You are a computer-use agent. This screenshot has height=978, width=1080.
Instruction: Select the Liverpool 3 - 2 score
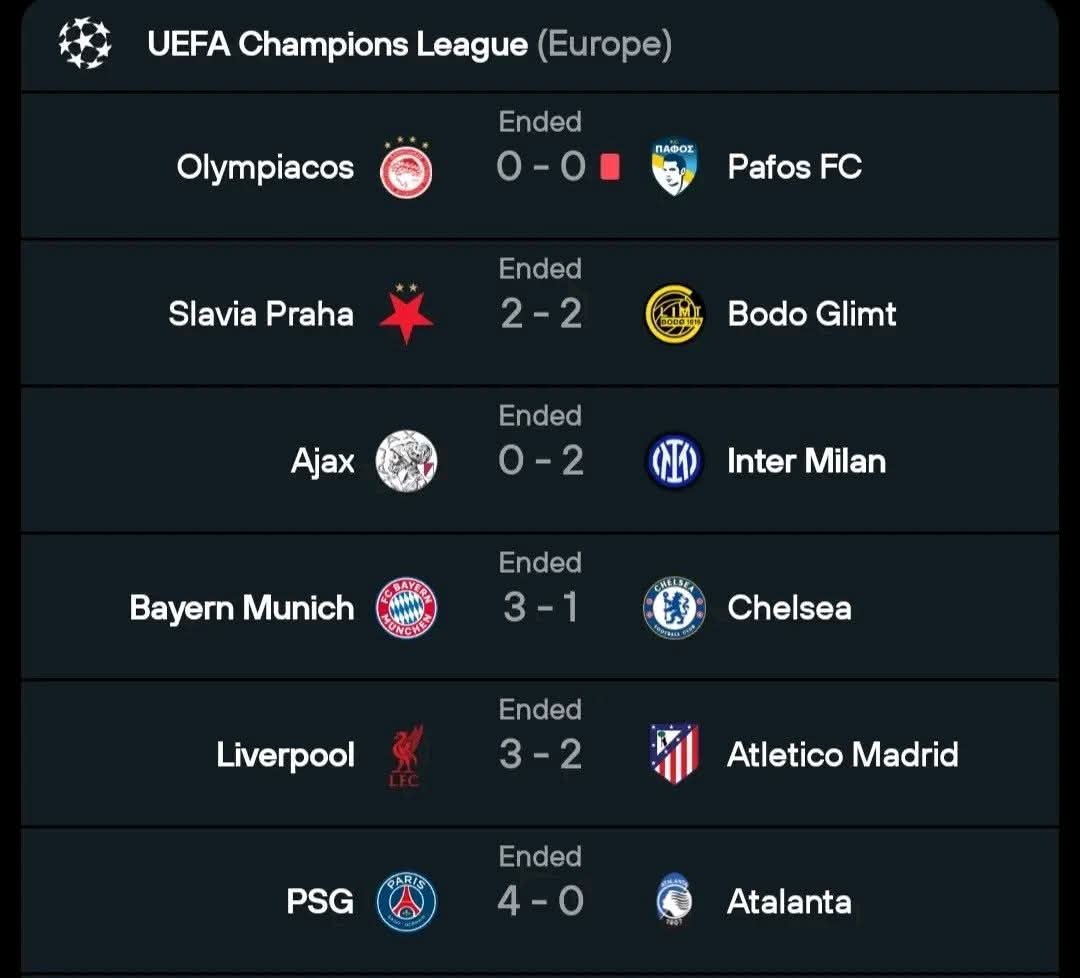[540, 754]
